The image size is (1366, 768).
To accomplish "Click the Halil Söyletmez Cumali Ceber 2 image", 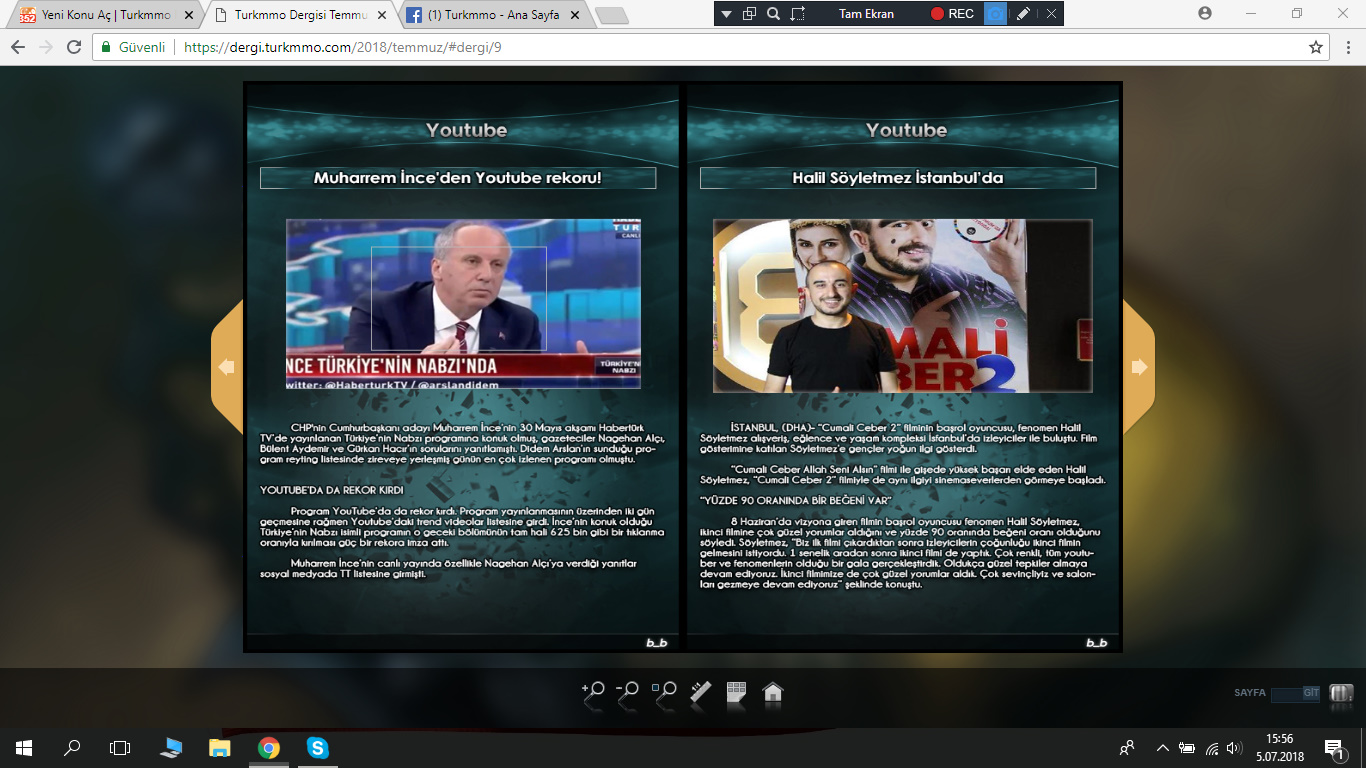I will pos(902,305).
